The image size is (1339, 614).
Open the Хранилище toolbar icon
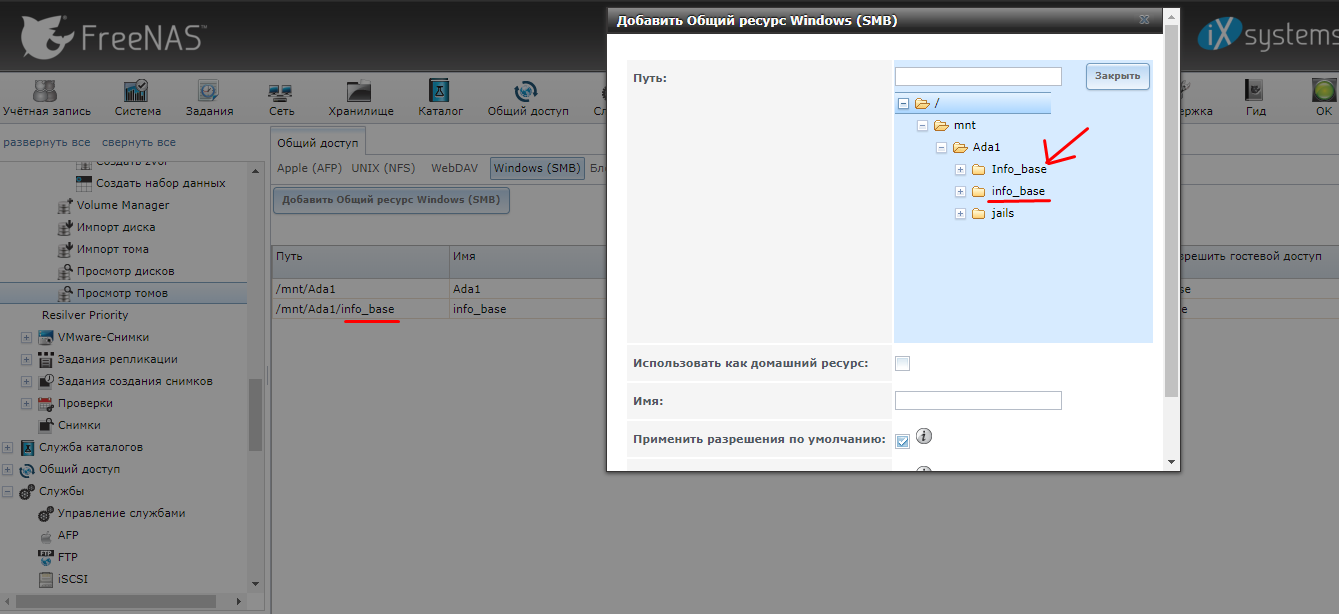pyautogui.click(x=360, y=90)
